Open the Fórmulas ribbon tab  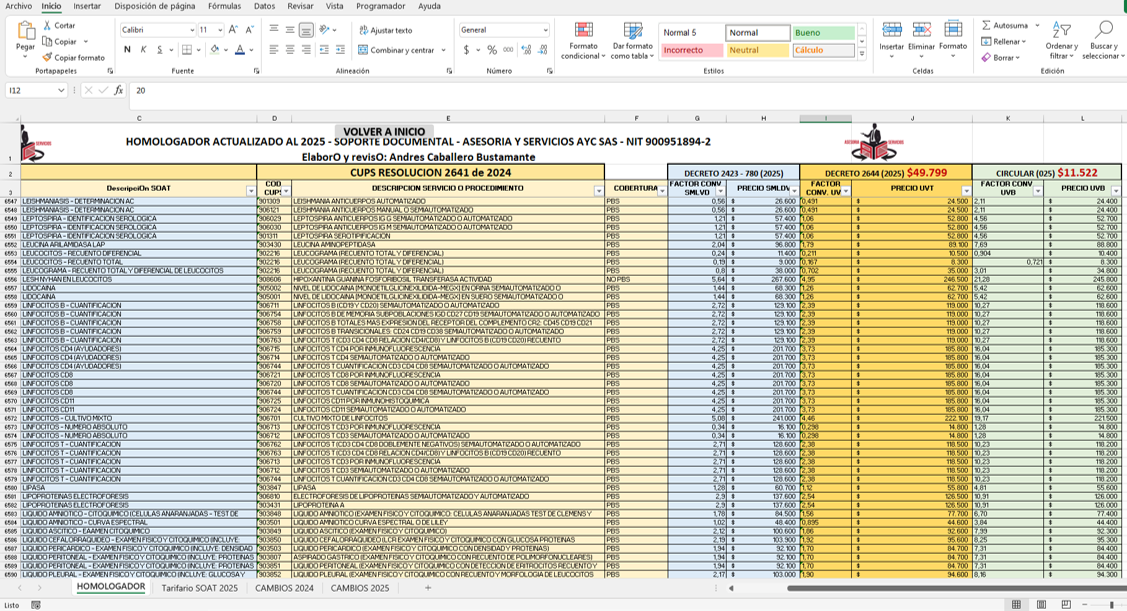[x=224, y=6]
